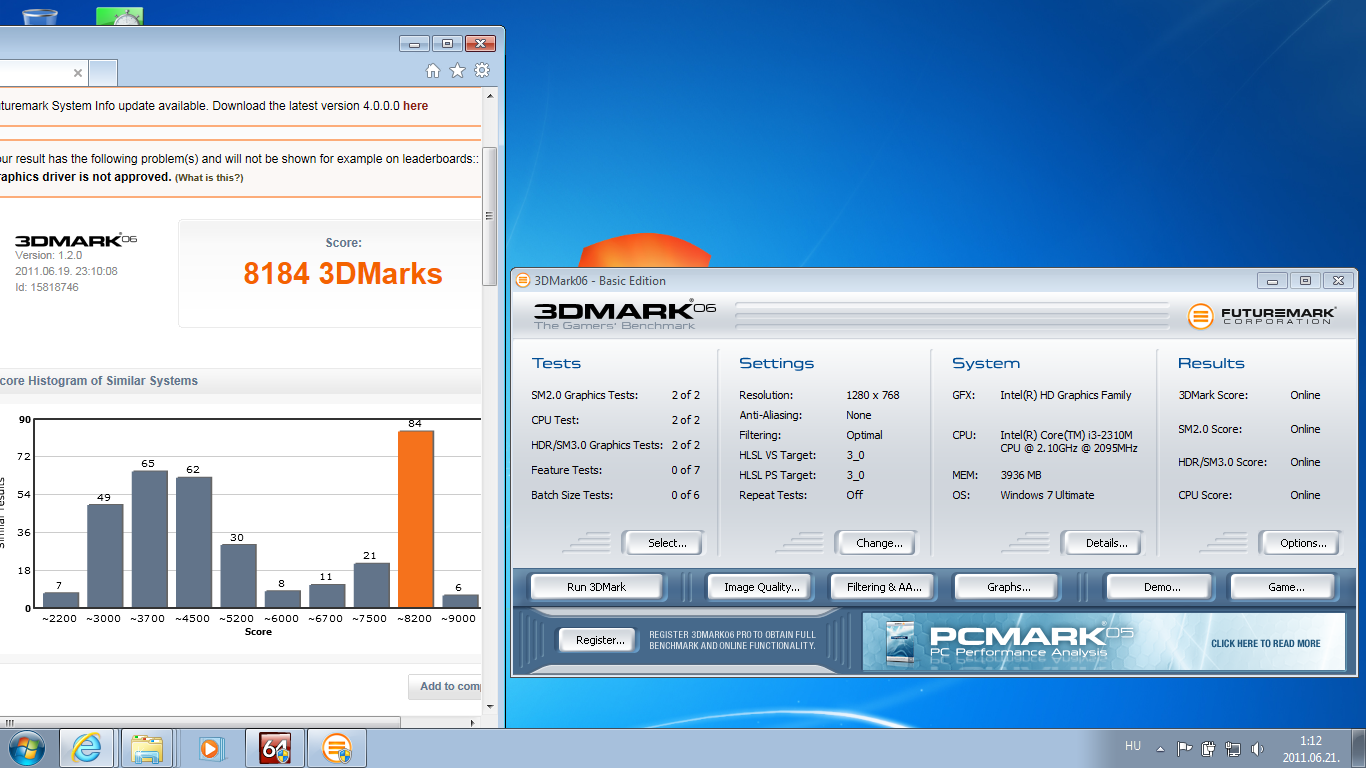Image resolution: width=1366 pixels, height=768 pixels.
Task: Click the ~3000 histogram bar labeled 49
Action: [x=105, y=556]
